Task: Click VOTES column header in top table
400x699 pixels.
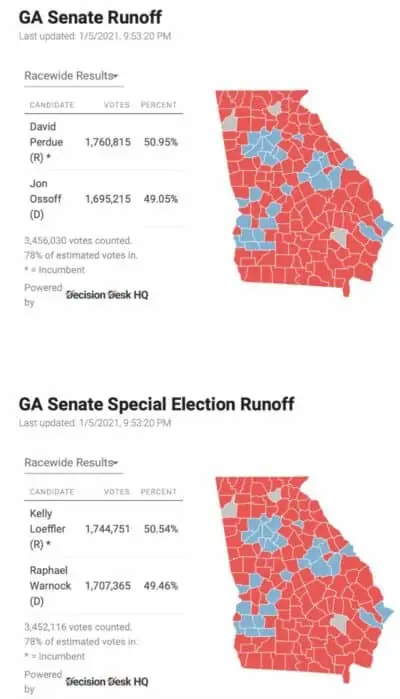Action: (x=116, y=105)
